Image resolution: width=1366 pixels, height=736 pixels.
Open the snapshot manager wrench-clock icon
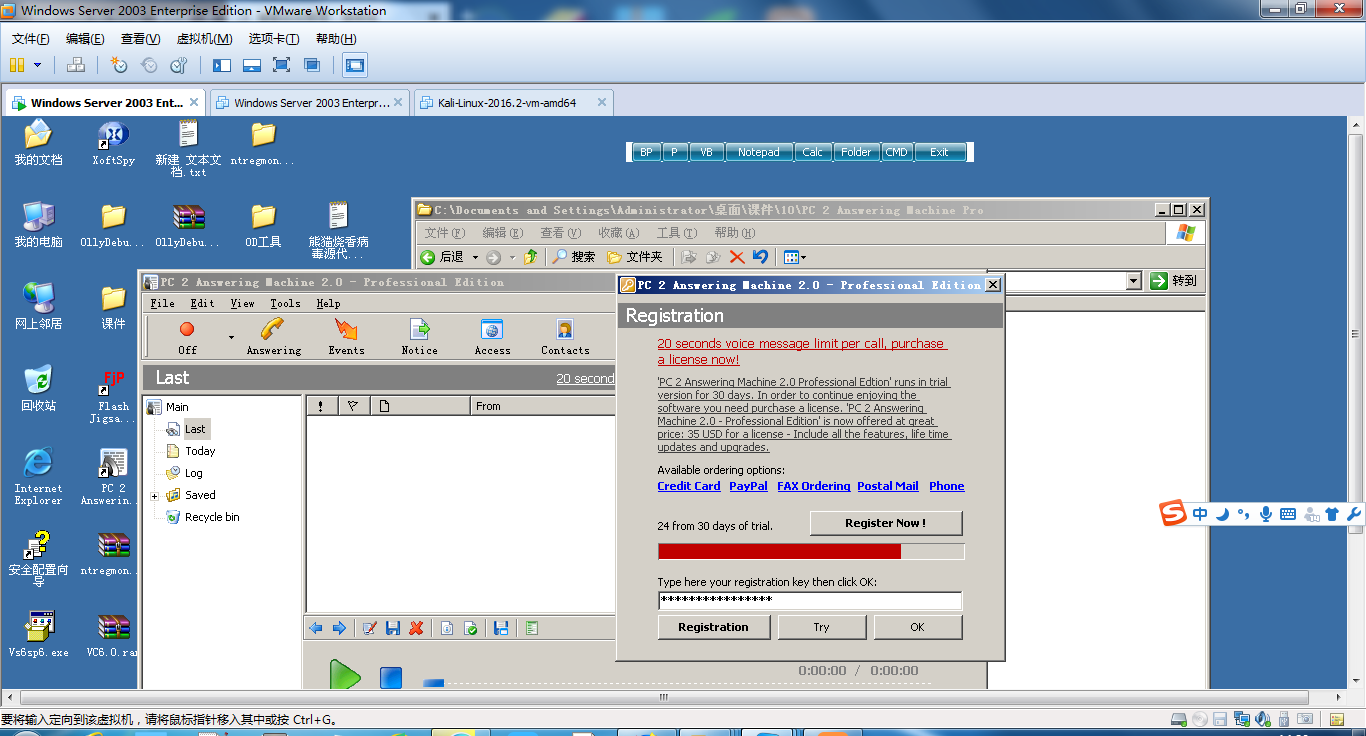[x=179, y=65]
